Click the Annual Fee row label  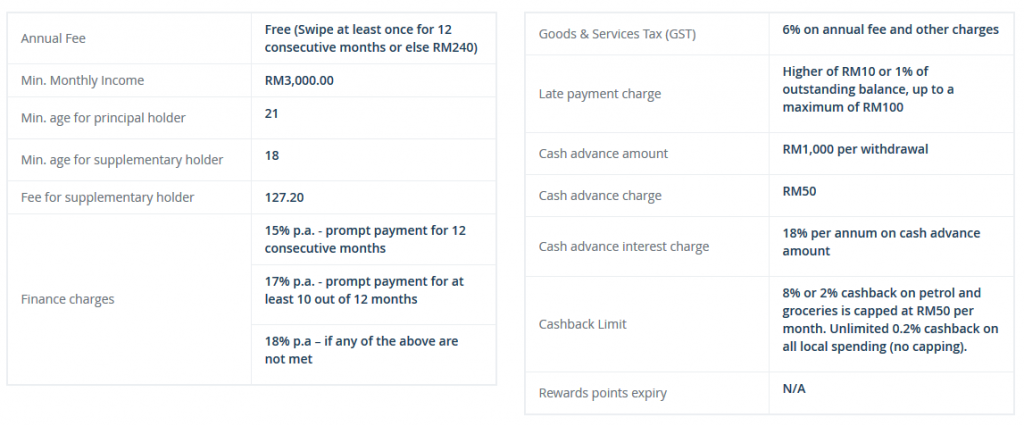point(53,39)
